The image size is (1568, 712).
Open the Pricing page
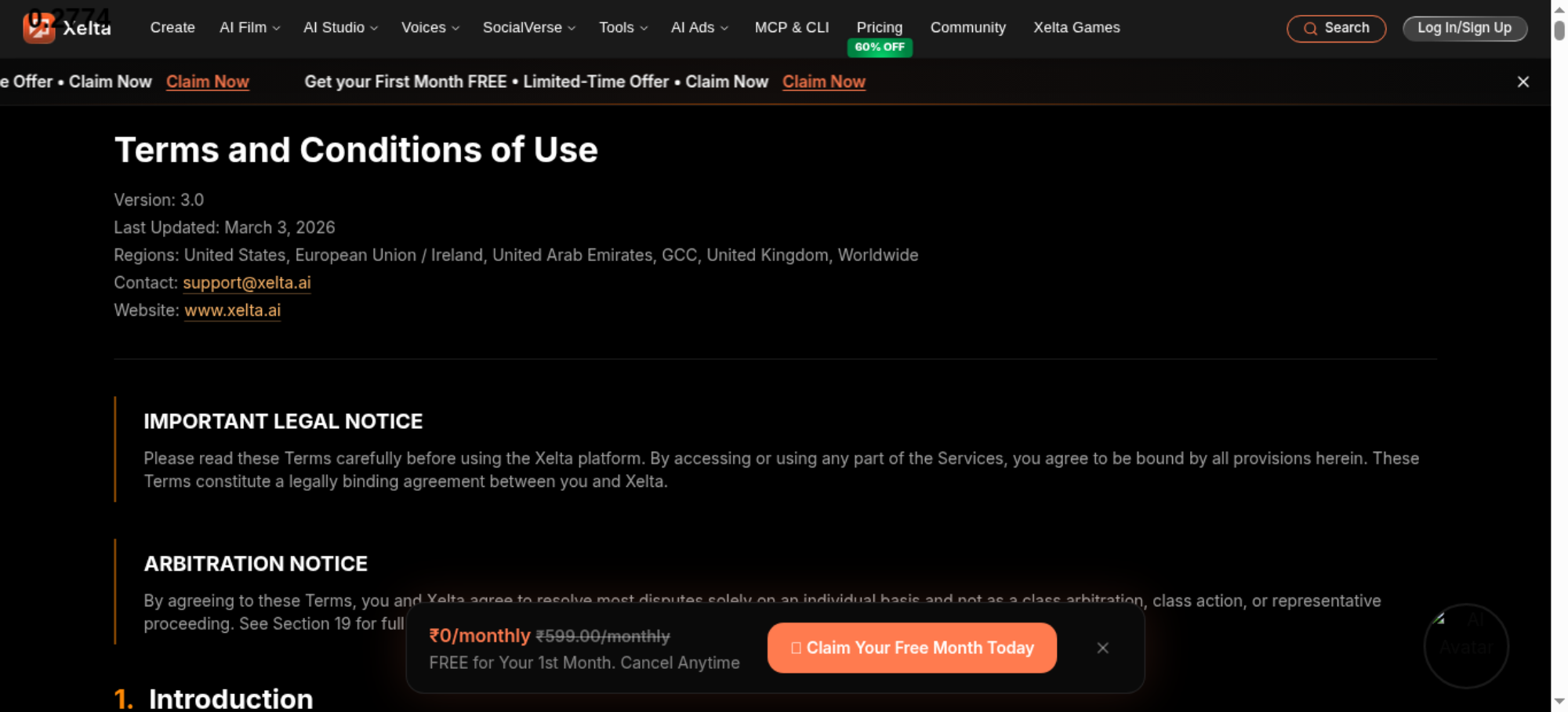(880, 27)
